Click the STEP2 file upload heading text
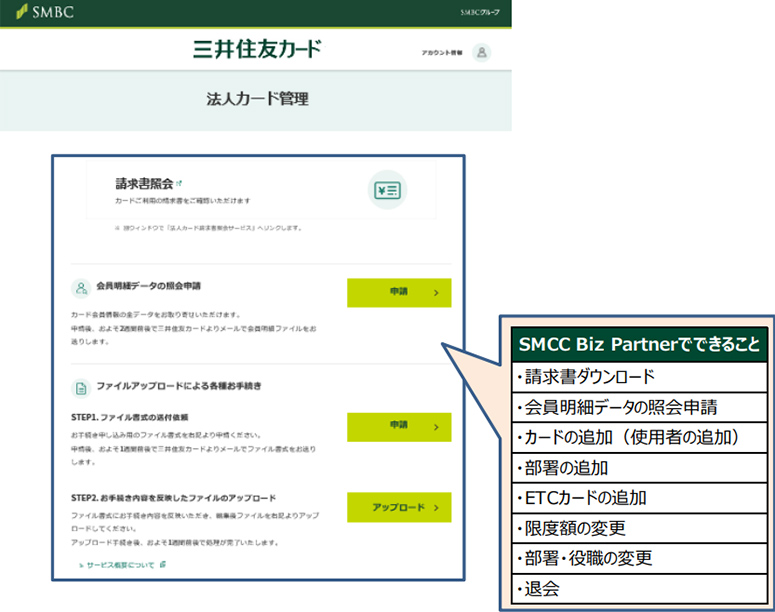This screenshot has height=612, width=775. point(173,498)
